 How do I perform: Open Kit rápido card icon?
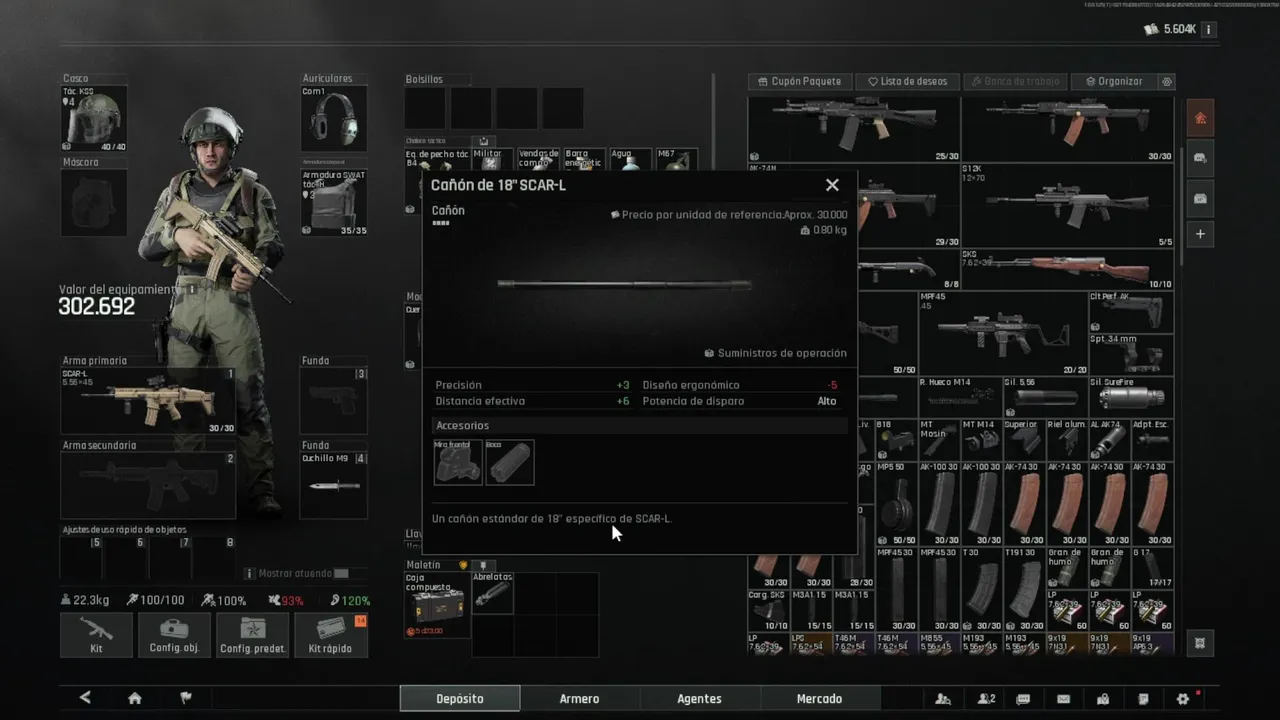(x=331, y=635)
